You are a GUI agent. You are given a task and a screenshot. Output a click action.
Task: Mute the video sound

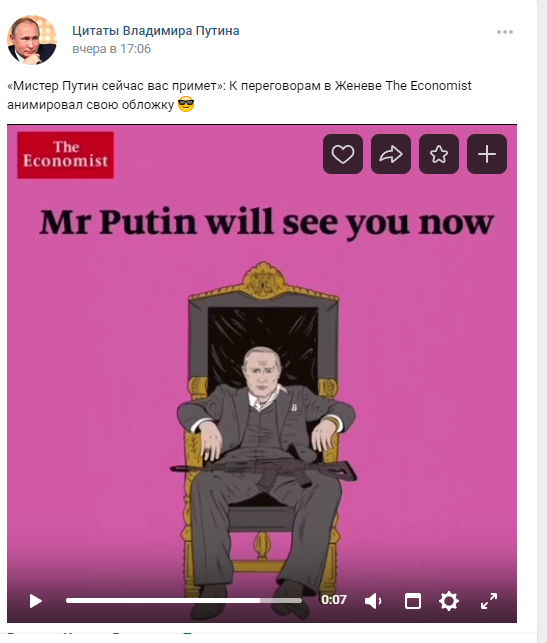(373, 601)
